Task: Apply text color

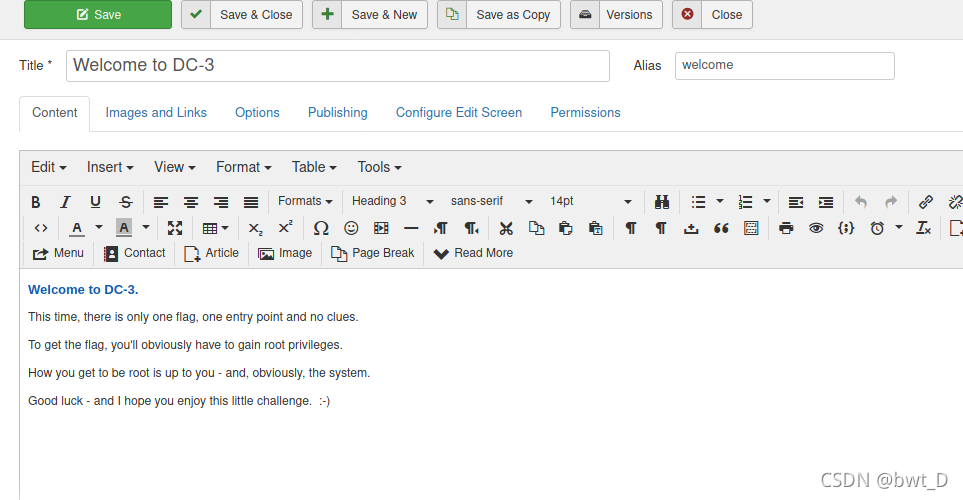Action: pos(77,229)
